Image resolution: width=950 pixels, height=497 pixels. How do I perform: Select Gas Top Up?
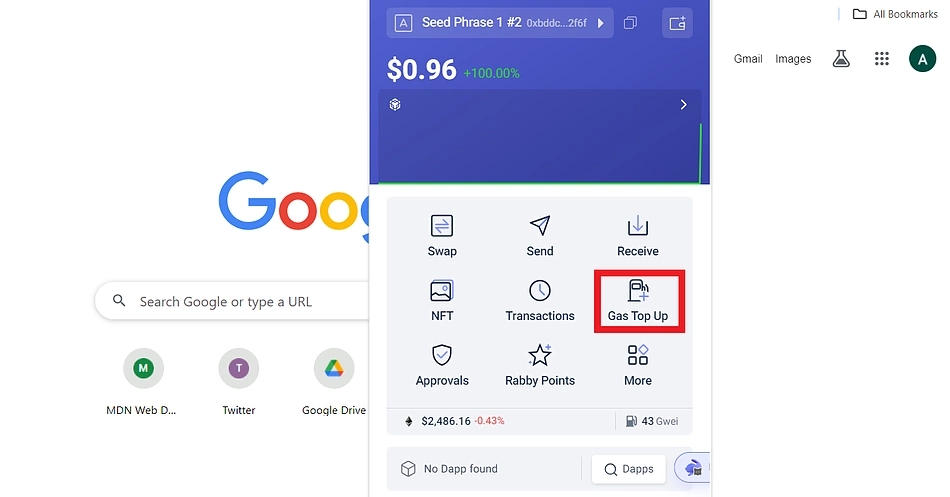[638, 301]
